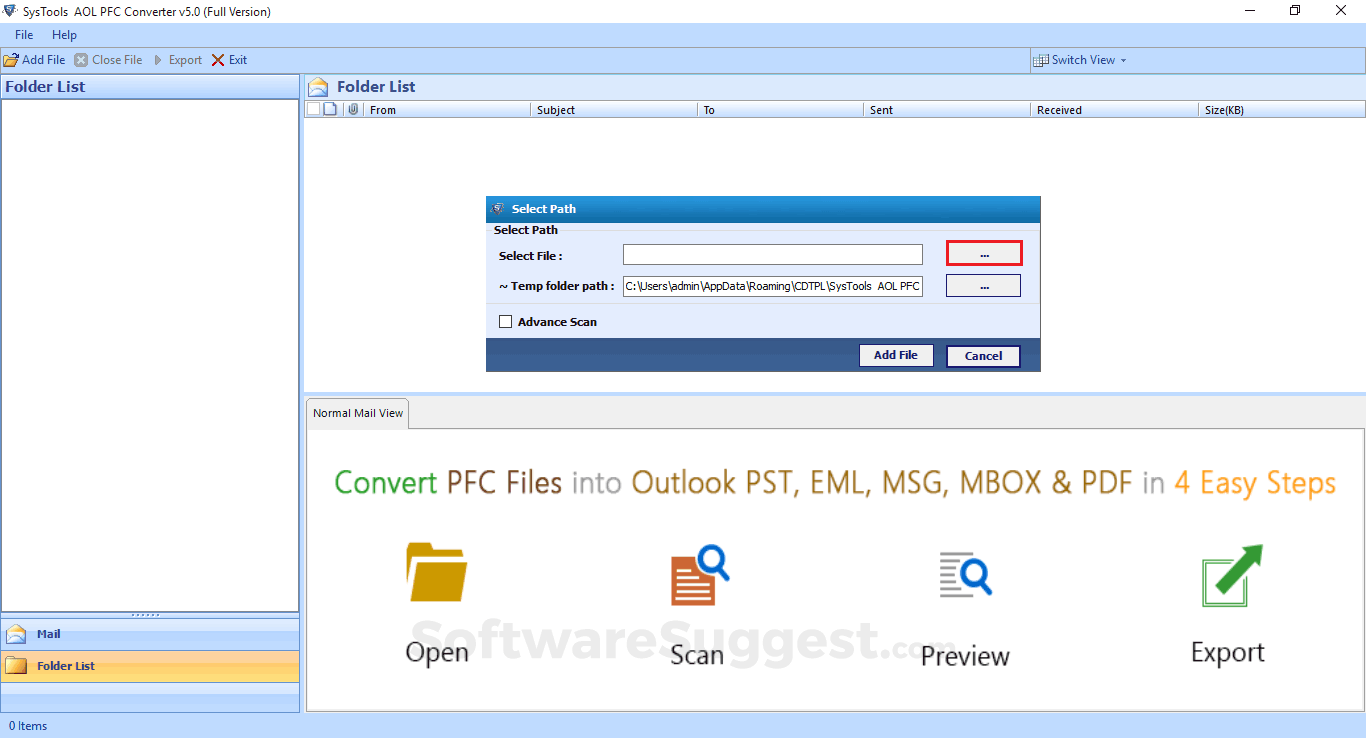Open the Switch View dropdown arrow
Image resolution: width=1366 pixels, height=738 pixels.
coord(1123,60)
